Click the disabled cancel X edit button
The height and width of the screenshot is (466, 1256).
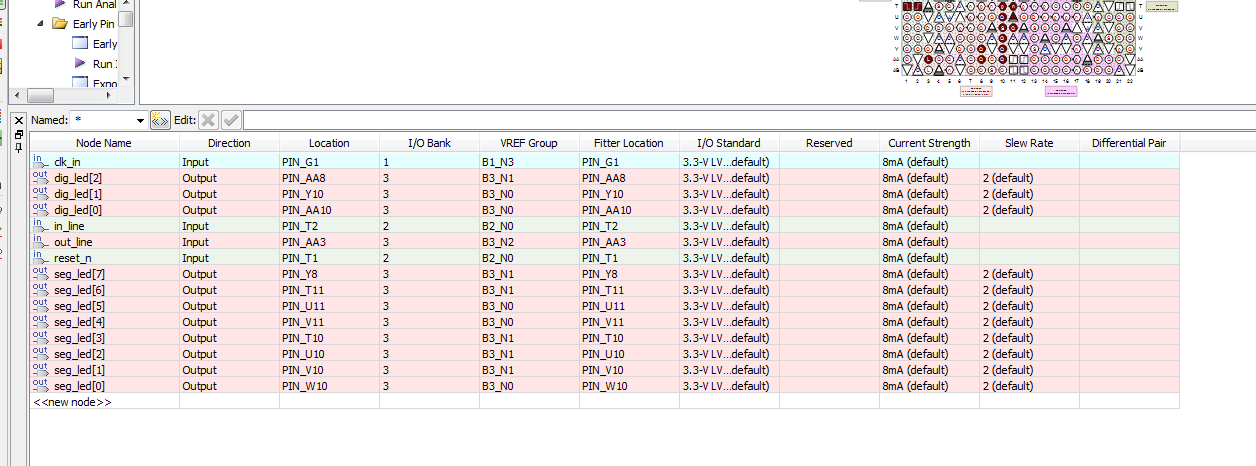[x=208, y=120]
